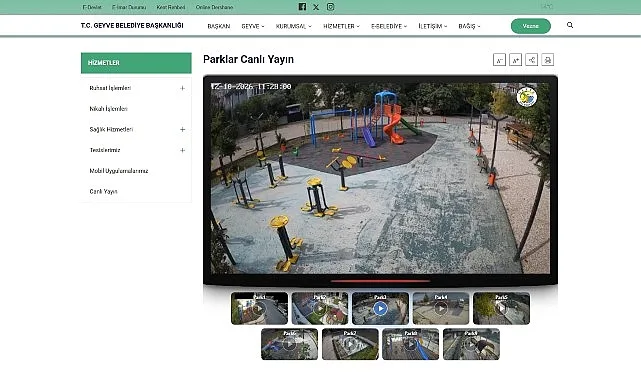Open the HİZMETLER dropdown menu
641x380 pixels.
tap(341, 26)
